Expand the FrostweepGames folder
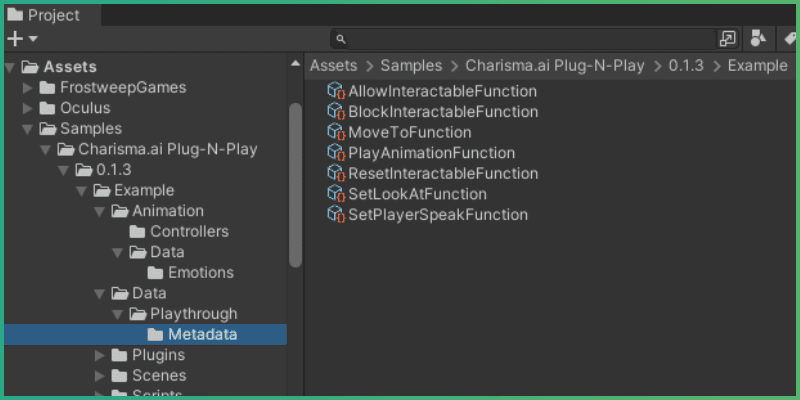The width and height of the screenshot is (800, 400). tap(28, 88)
